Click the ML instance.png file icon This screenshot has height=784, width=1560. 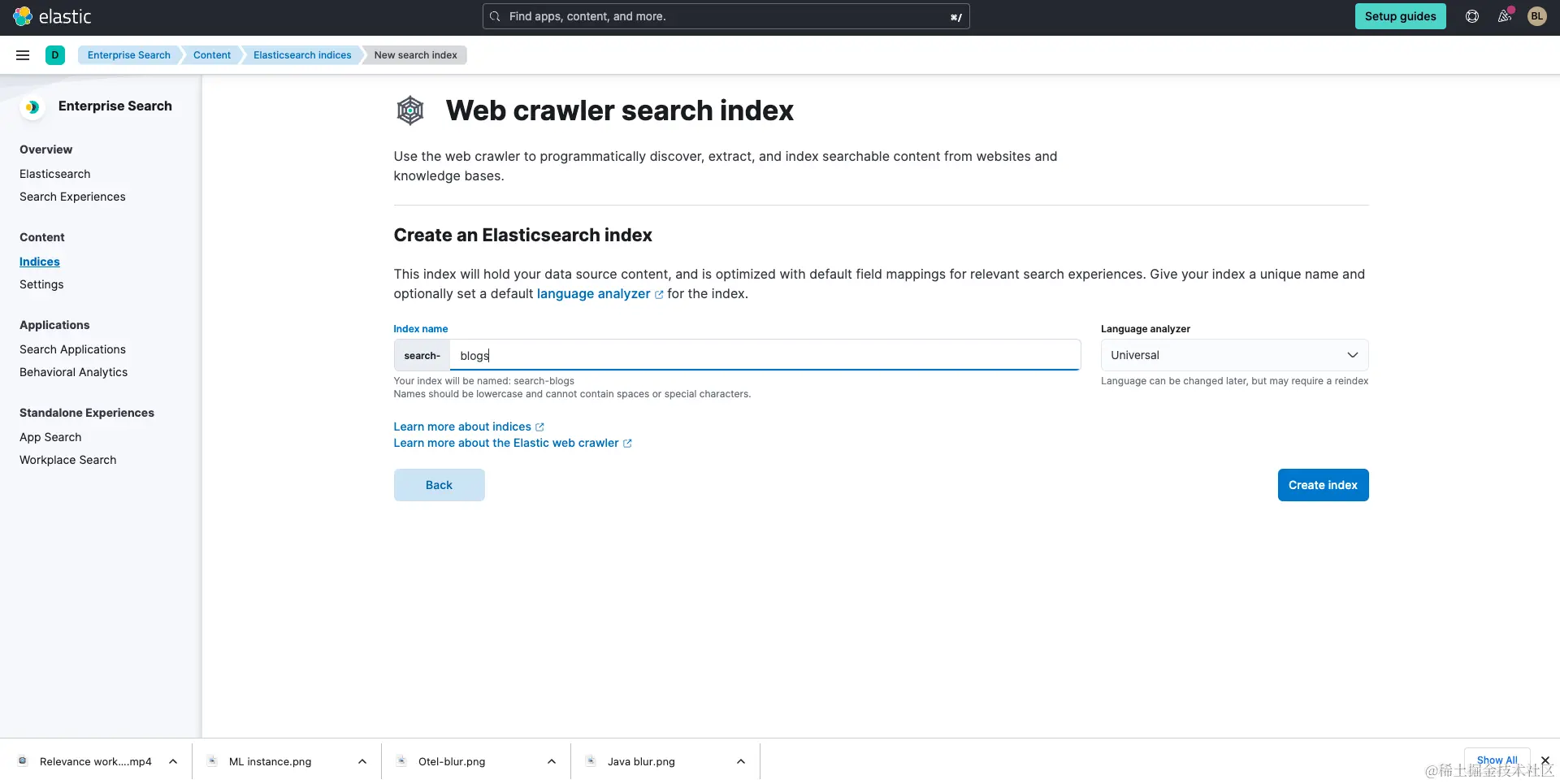(x=212, y=761)
